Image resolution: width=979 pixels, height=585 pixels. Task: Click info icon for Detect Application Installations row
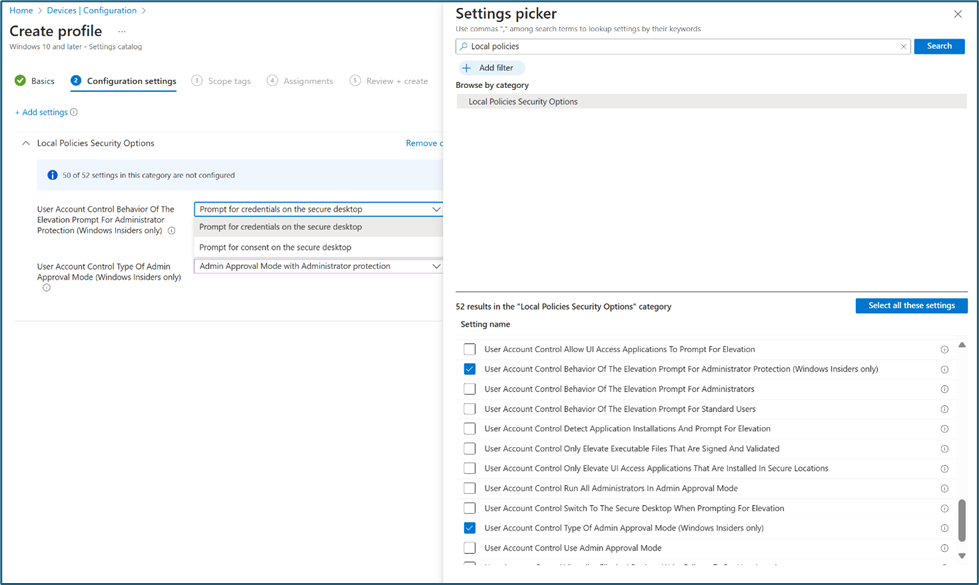(944, 429)
